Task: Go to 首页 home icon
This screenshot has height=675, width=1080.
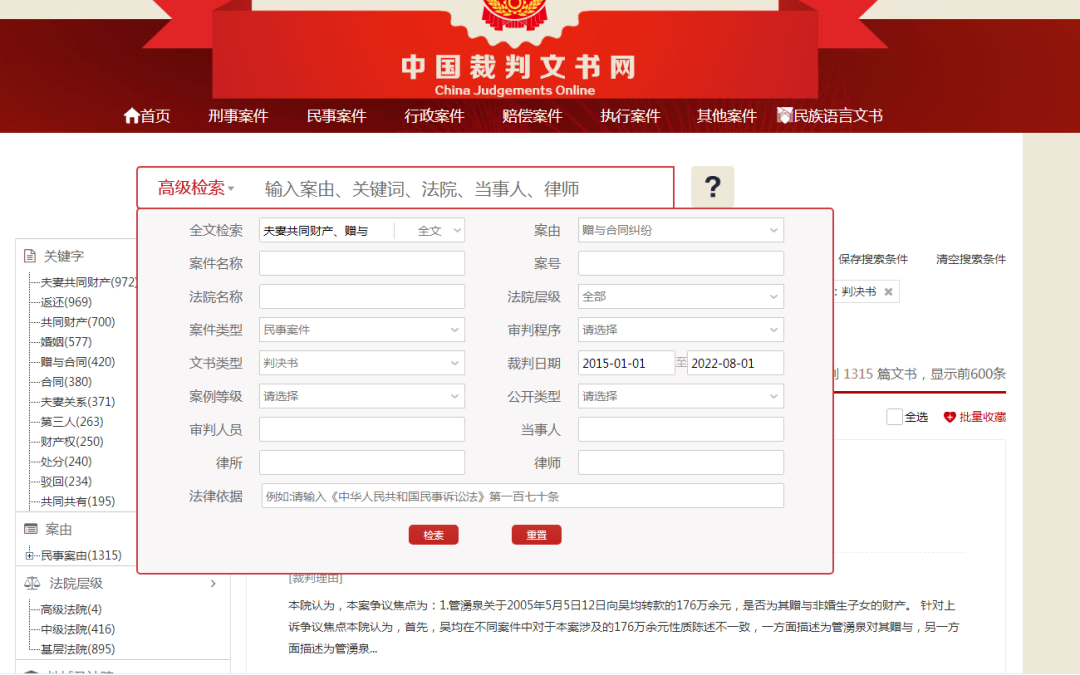Action: point(132,116)
